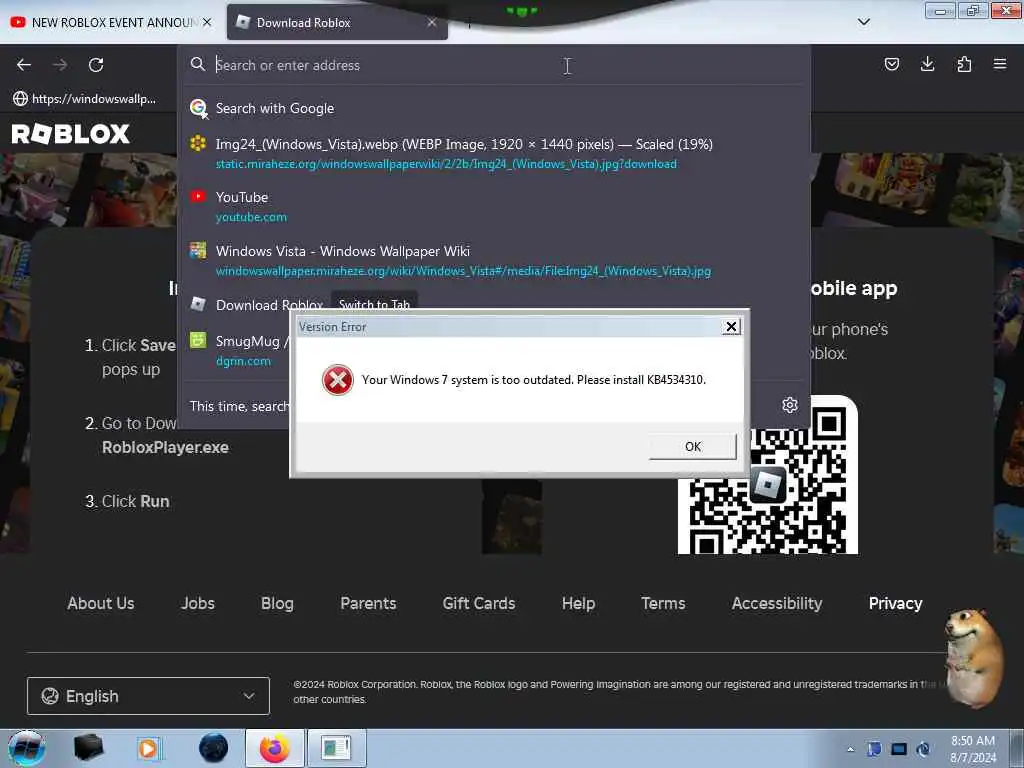Screen dimensions: 1024x768
Task: Reload the current page
Action: pos(96,65)
